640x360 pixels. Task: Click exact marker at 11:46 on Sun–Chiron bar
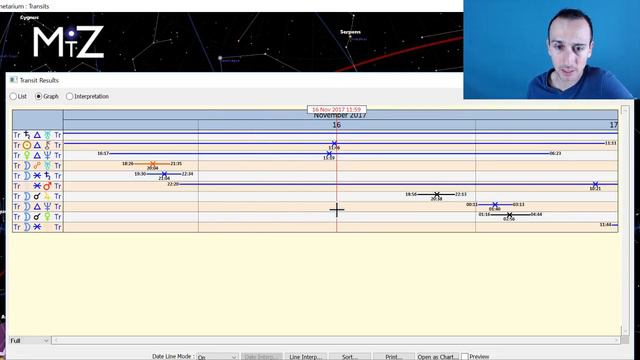(x=334, y=143)
